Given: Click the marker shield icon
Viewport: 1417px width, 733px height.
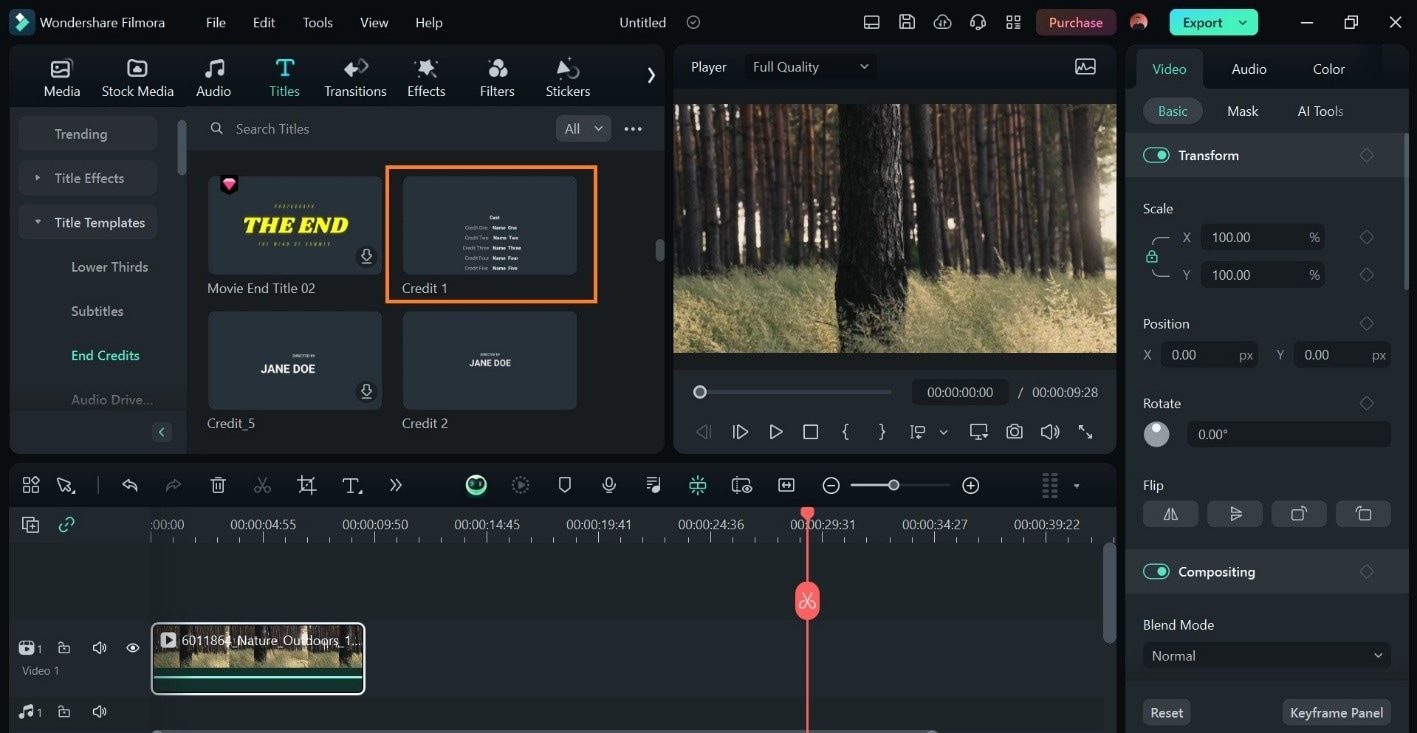Looking at the screenshot, I should (564, 485).
